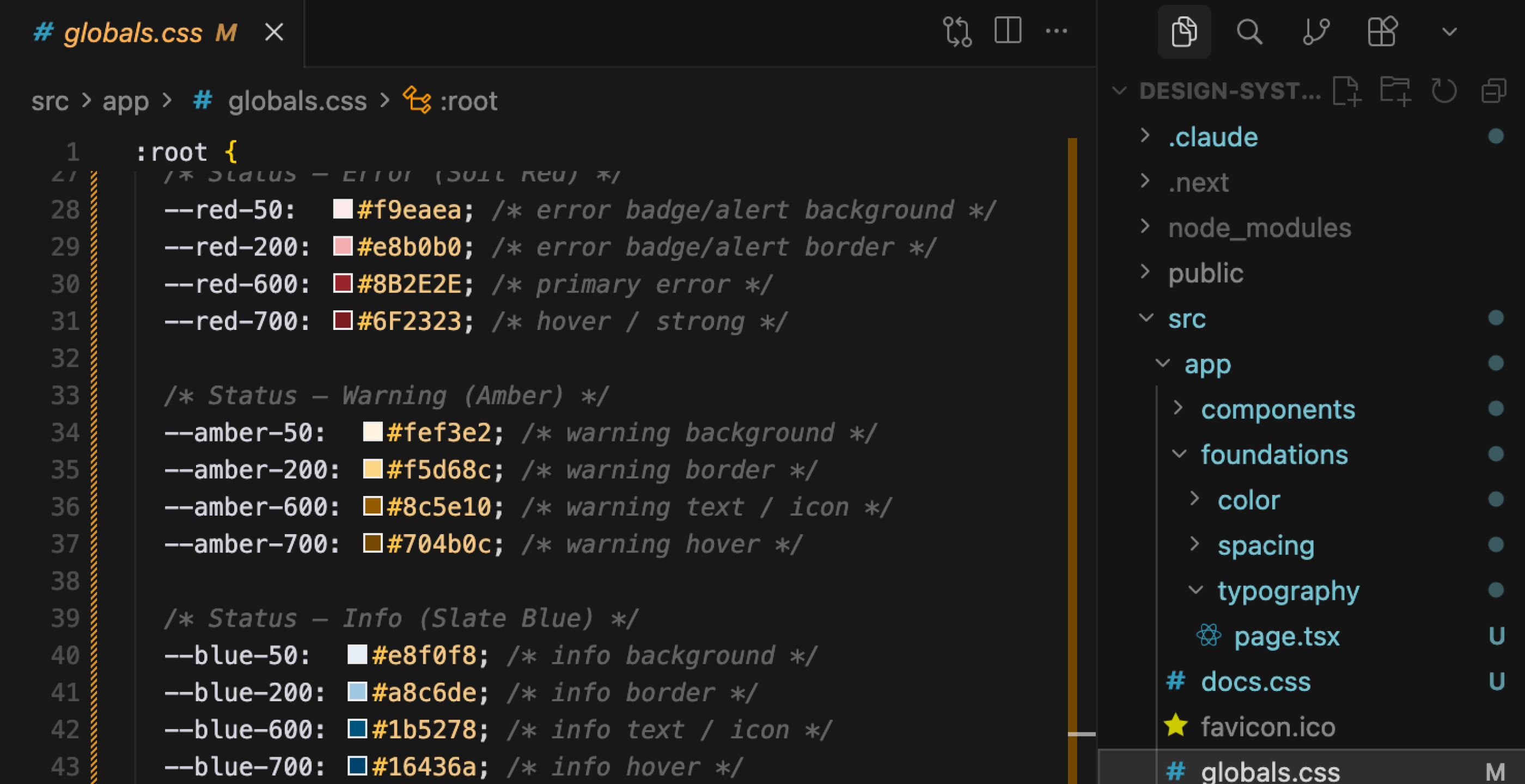
Task: Click the app breadcrumb segment
Action: click(x=125, y=101)
